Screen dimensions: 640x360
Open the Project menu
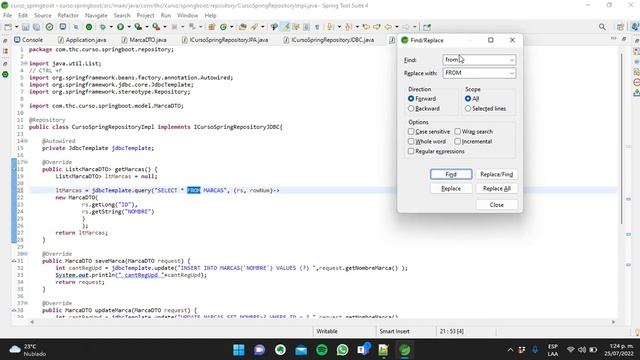(145, 16)
